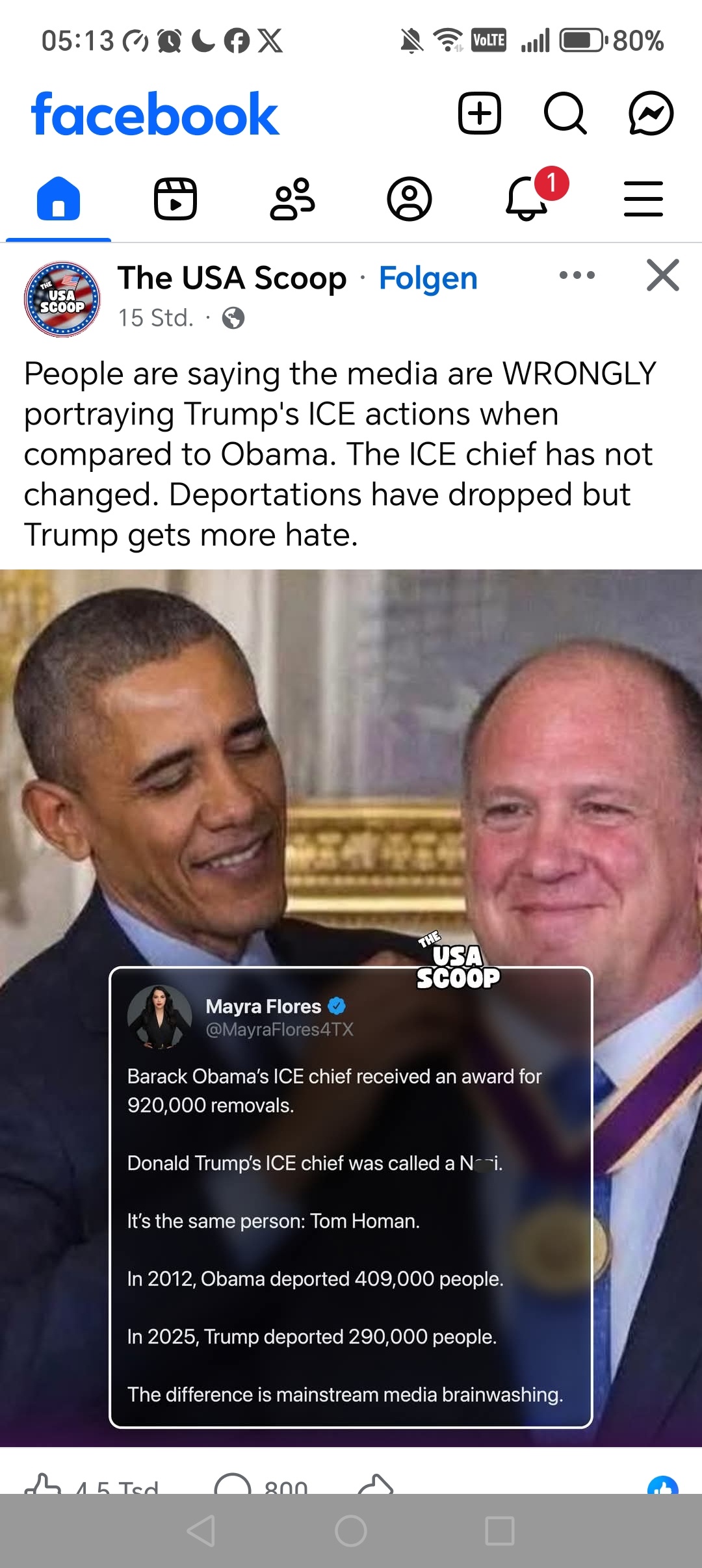The image size is (702, 1568).
Task: Open Messenger chat icon
Action: point(651,113)
